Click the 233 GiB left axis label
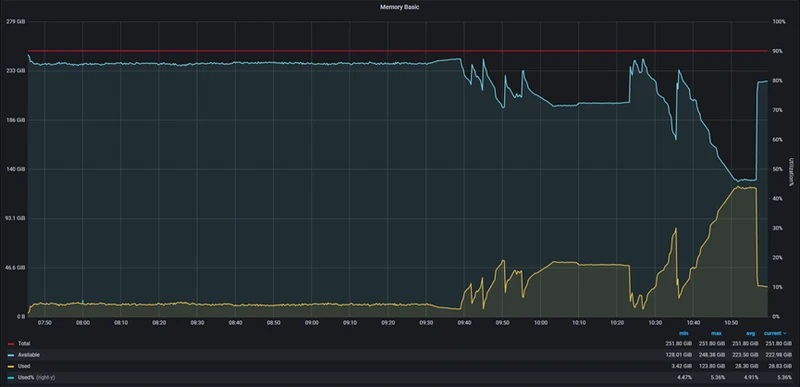Screen dimensions: 800x387 pos(15,71)
